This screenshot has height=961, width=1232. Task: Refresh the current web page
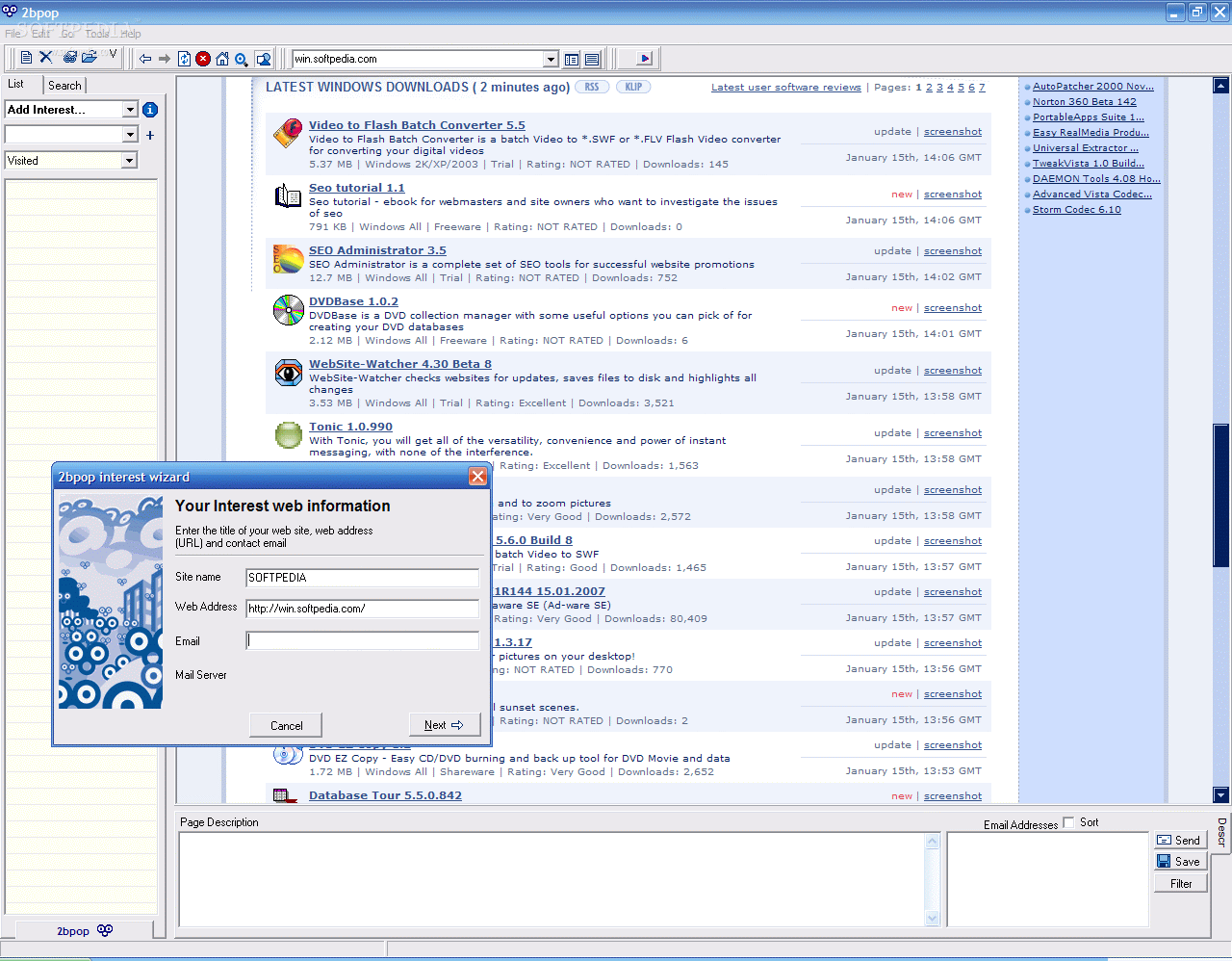tap(184, 59)
